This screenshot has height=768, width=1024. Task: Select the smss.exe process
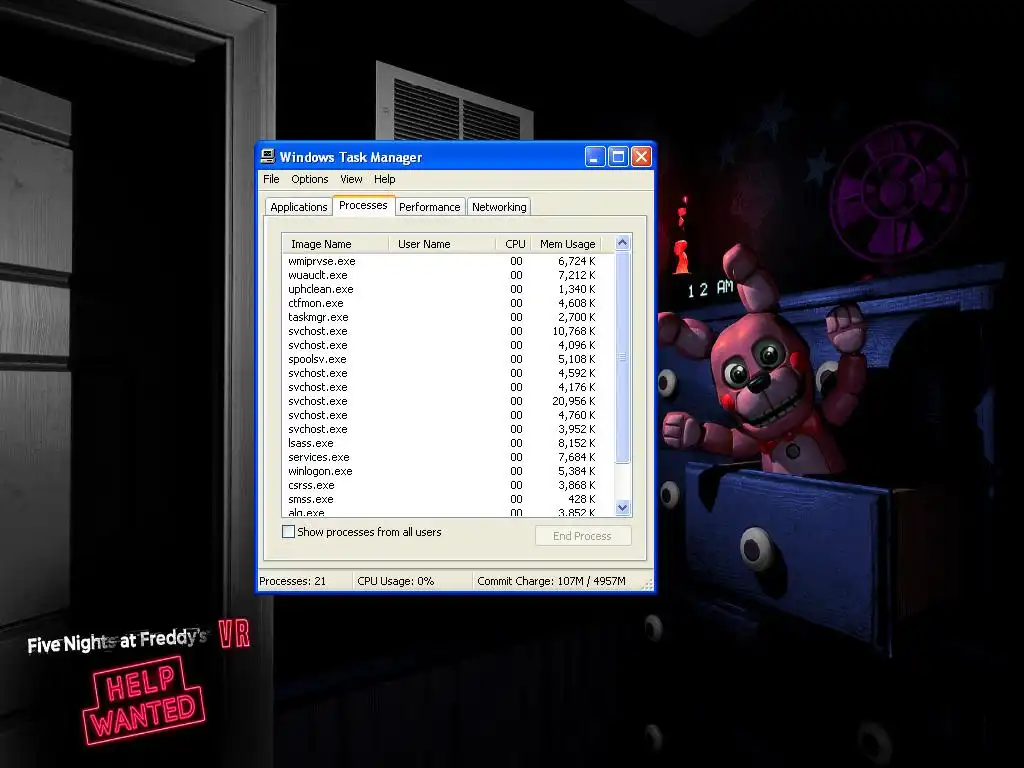pyautogui.click(x=448, y=499)
